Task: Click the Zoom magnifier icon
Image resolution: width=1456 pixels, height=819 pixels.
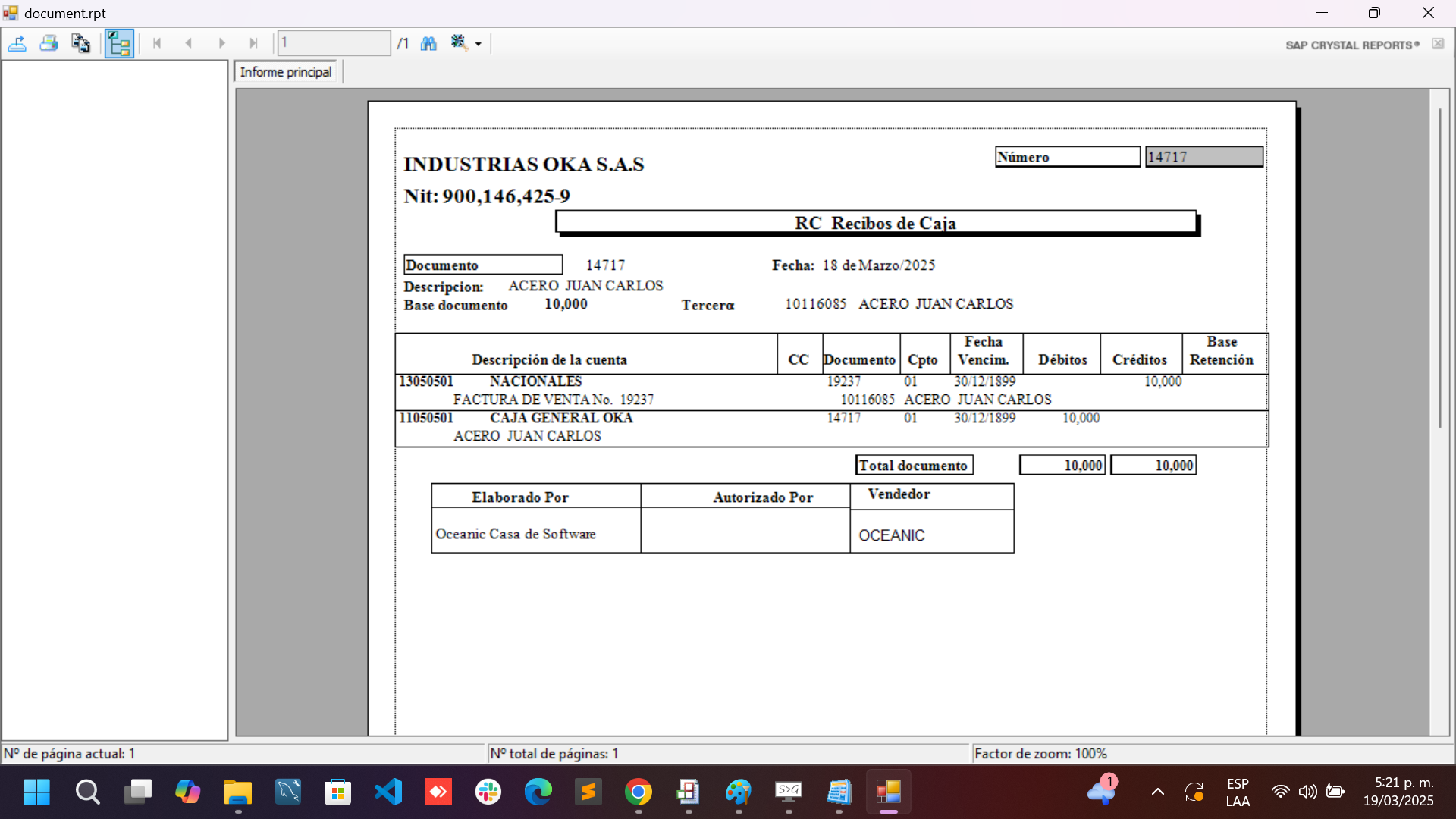Action: pyautogui.click(x=458, y=42)
